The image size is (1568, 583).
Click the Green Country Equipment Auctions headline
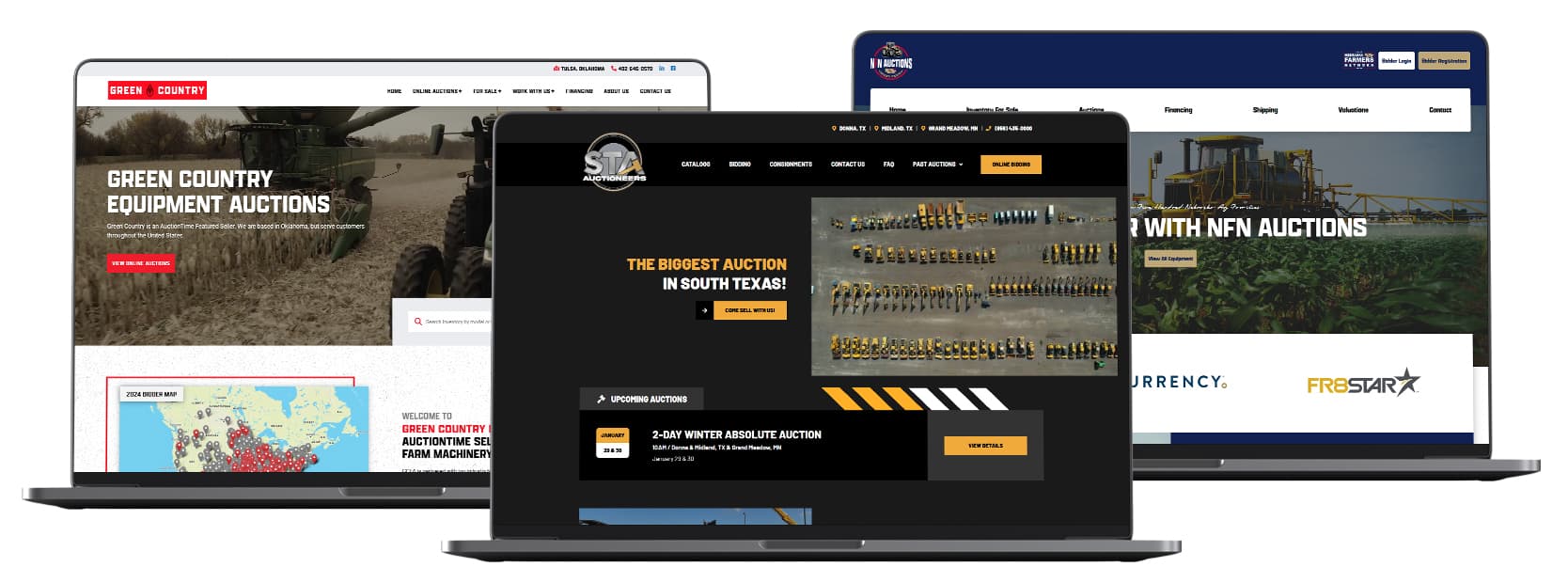[218, 192]
